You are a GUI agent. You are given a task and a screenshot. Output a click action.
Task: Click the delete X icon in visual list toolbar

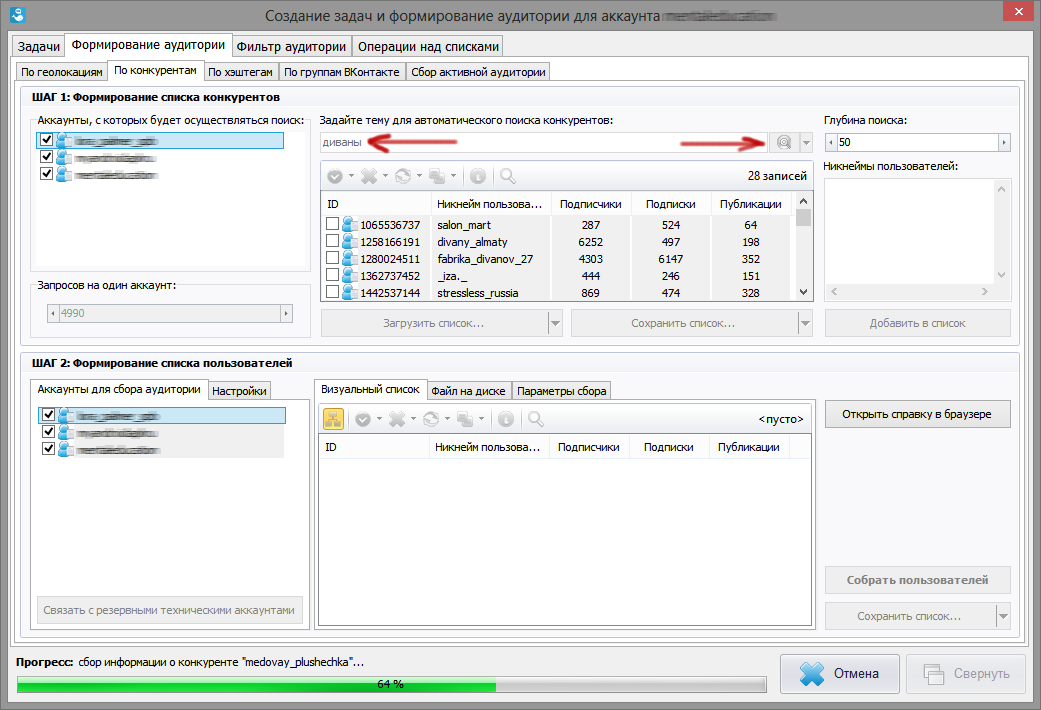[397, 419]
